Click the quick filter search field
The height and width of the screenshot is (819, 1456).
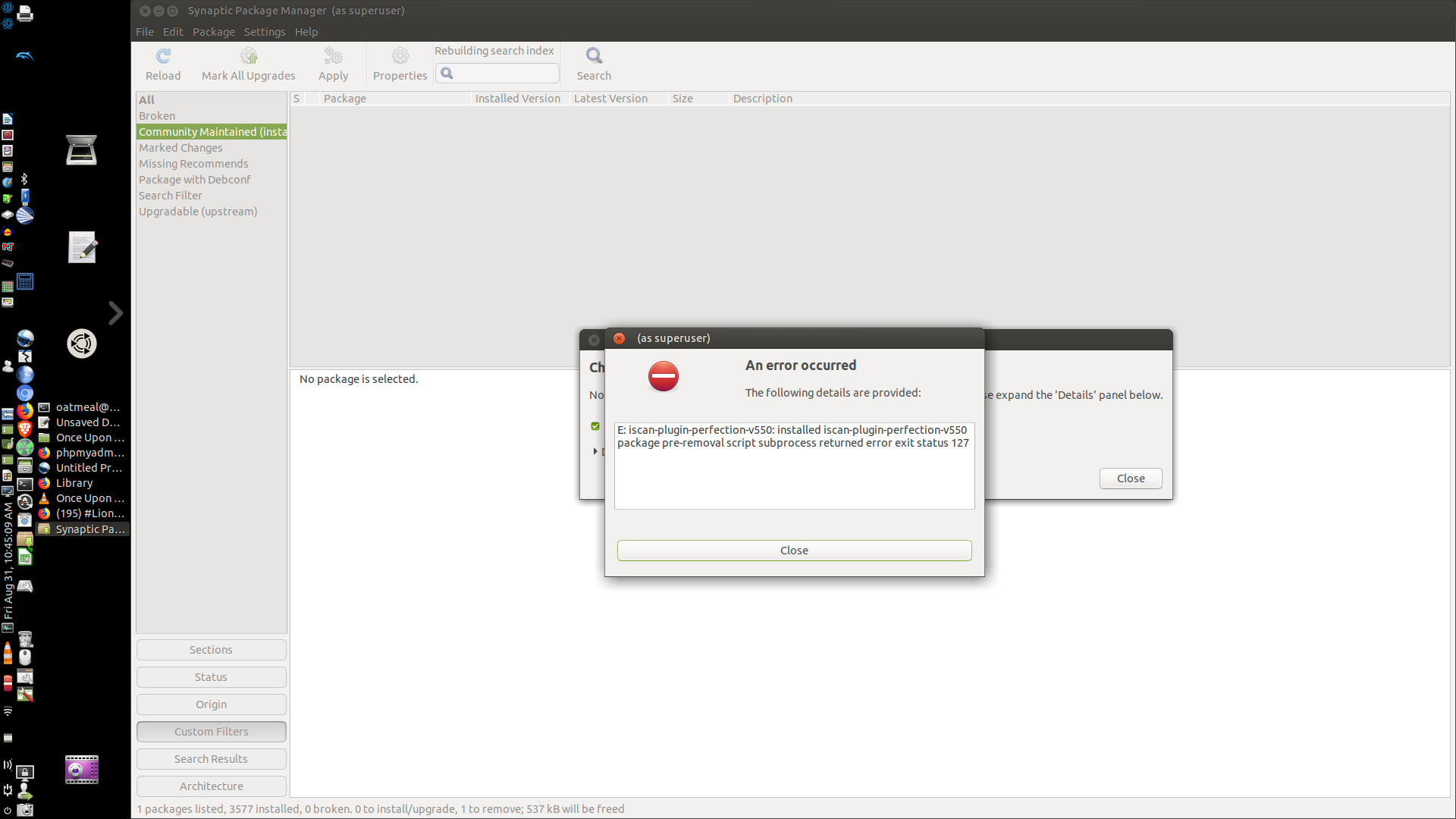click(497, 73)
